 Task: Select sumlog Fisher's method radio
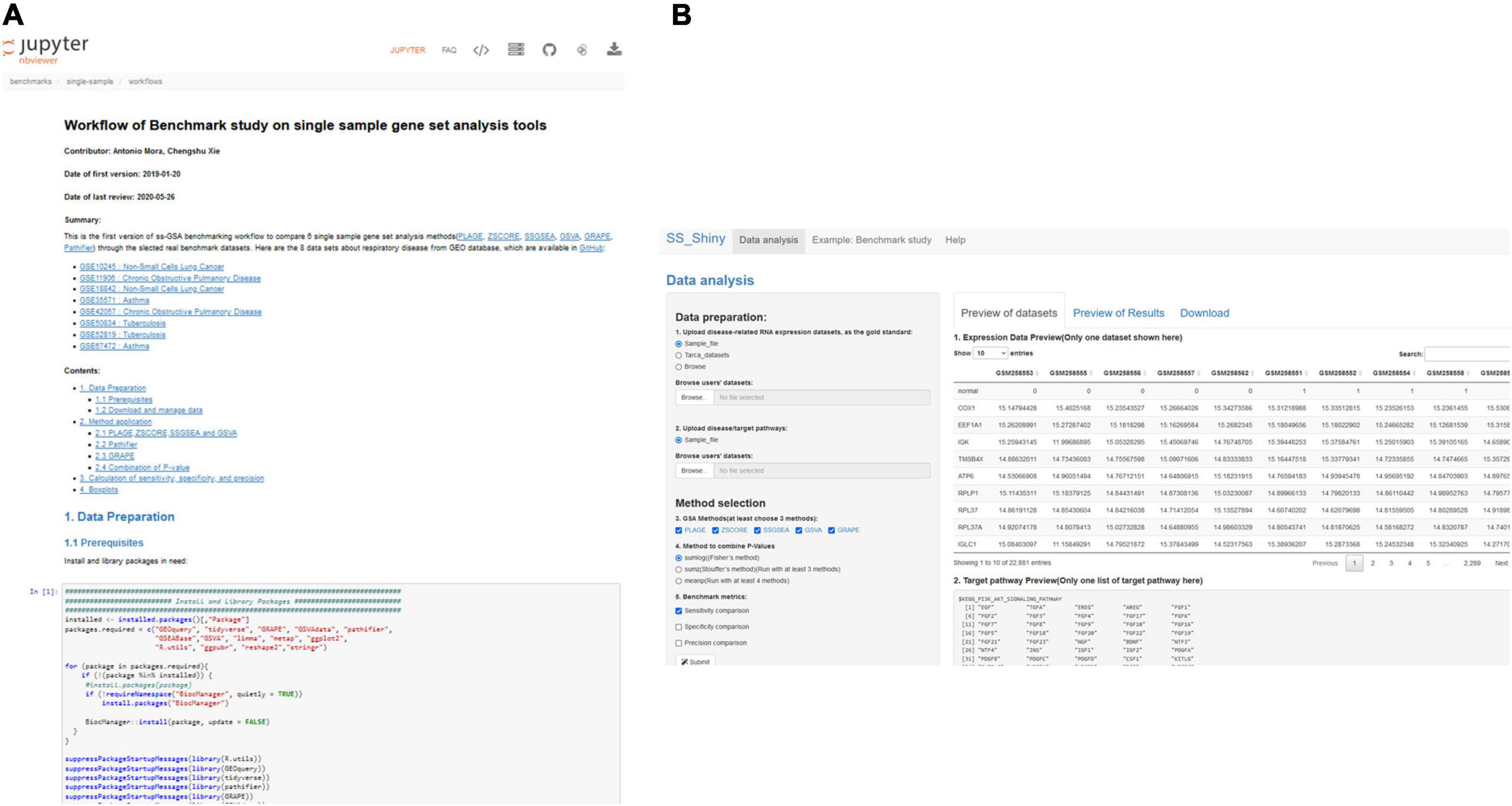[679, 558]
